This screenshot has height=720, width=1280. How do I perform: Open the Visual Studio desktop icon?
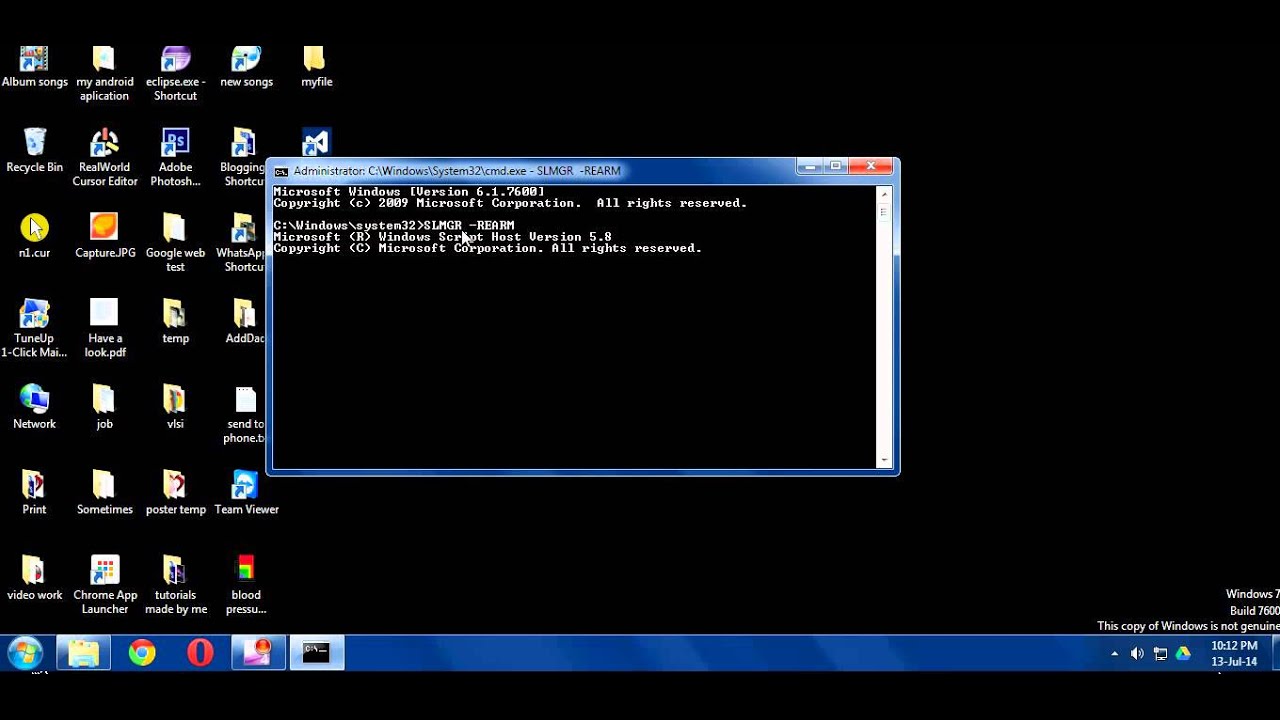pos(316,143)
